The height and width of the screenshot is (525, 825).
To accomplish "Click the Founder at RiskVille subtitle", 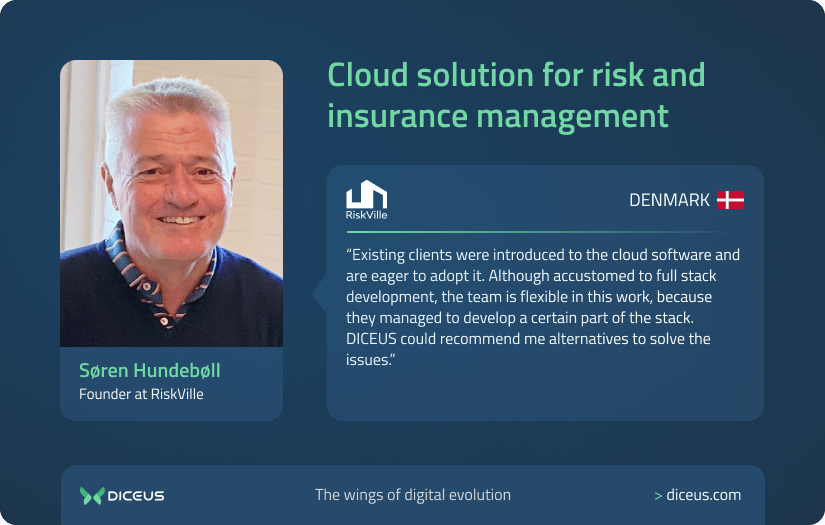I will pos(141,394).
